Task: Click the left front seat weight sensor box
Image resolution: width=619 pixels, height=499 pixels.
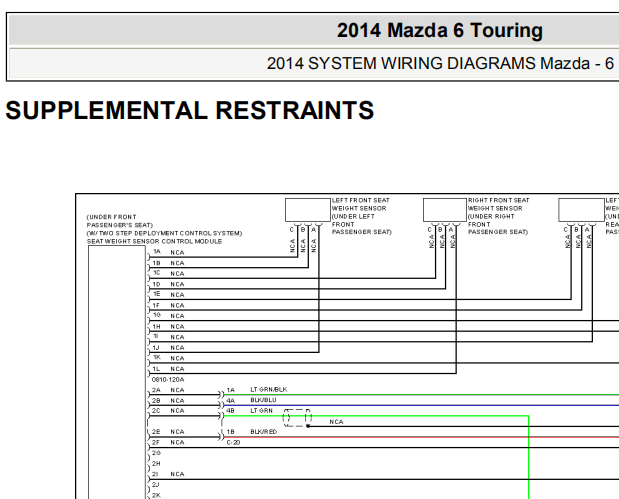Action: pos(308,210)
